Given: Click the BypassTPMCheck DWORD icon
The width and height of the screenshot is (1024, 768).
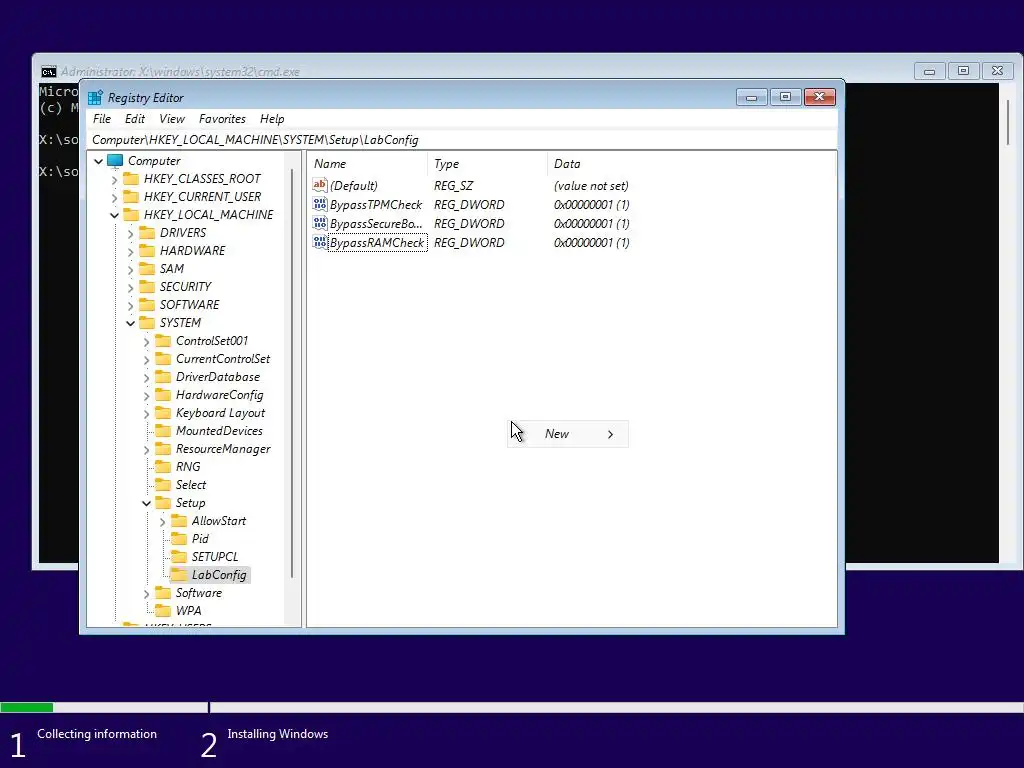Looking at the screenshot, I should point(319,204).
